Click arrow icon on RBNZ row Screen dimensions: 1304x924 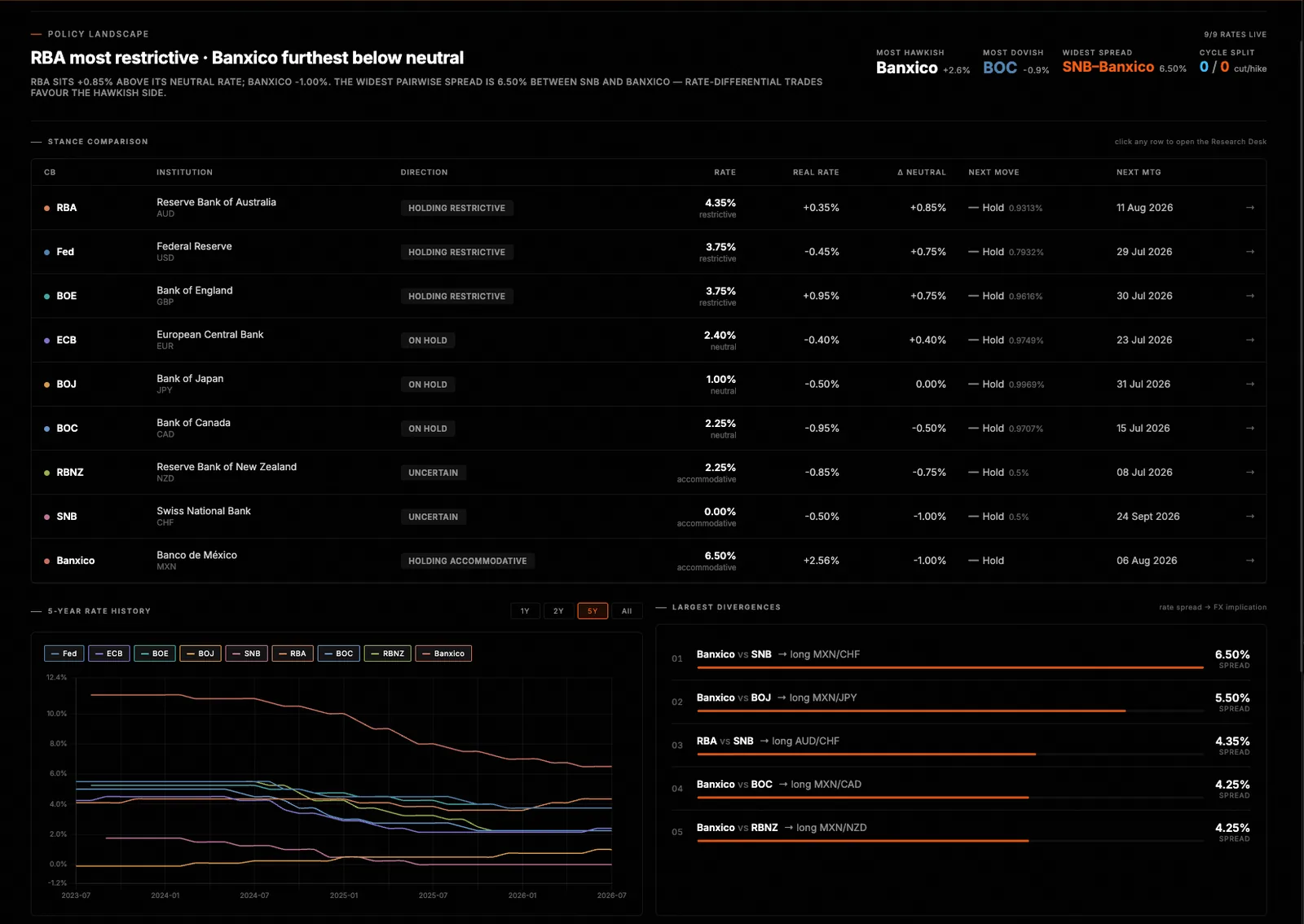pos(1249,473)
